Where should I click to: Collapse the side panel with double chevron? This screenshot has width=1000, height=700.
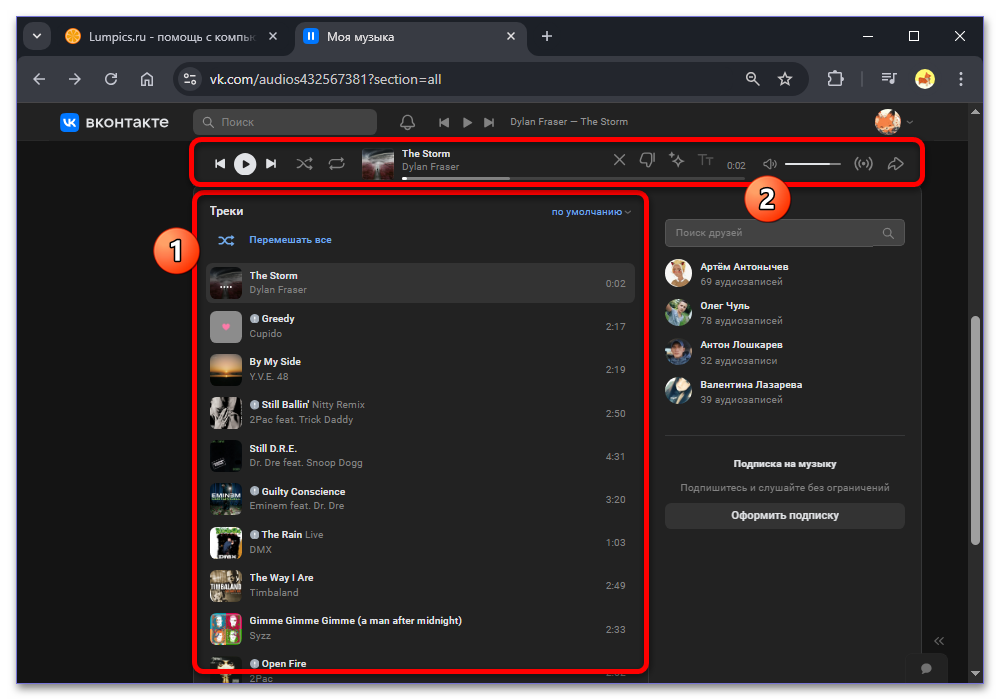pyautogui.click(x=939, y=641)
